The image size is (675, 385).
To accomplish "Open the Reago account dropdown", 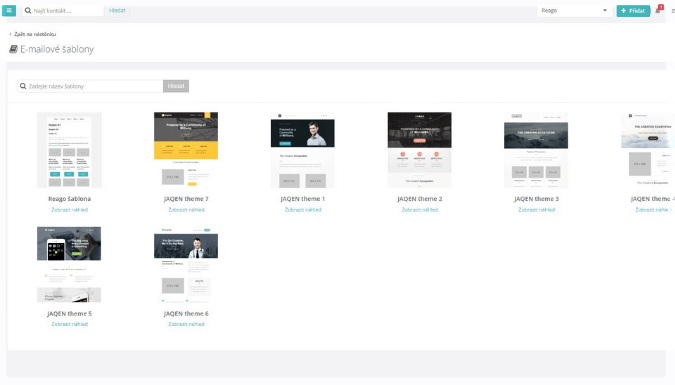I will [x=574, y=10].
